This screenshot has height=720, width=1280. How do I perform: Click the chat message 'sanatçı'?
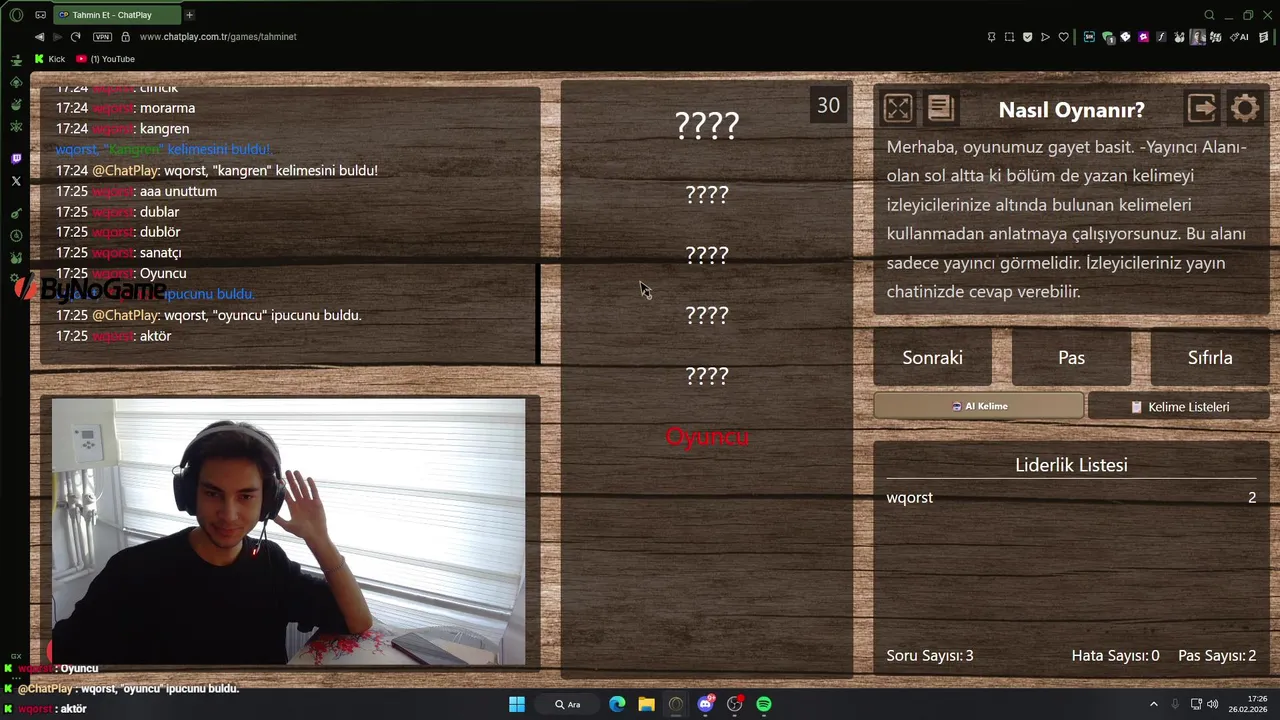tap(160, 253)
